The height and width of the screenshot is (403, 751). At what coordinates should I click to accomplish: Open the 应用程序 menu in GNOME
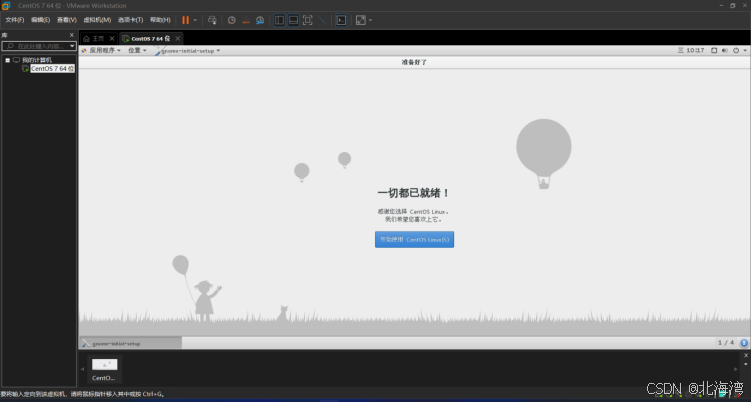[x=102, y=50]
